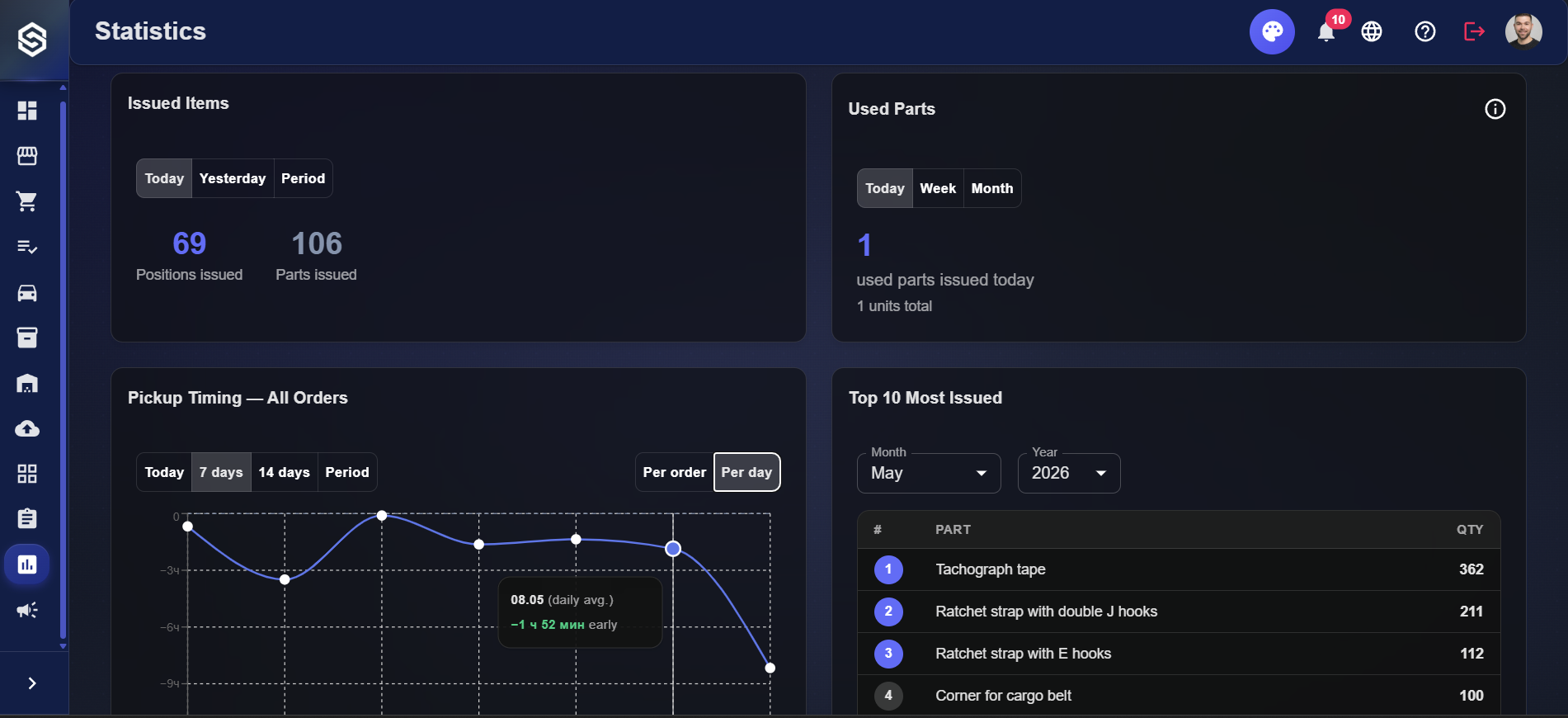Select Yesterday in Issued Items
This screenshot has height=718, width=1568.
tap(233, 178)
